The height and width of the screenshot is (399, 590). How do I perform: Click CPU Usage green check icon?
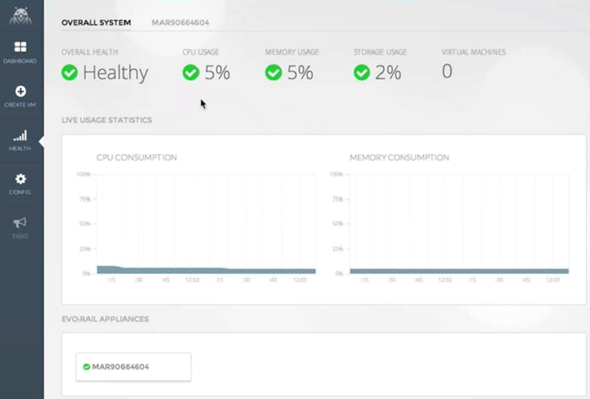(191, 72)
